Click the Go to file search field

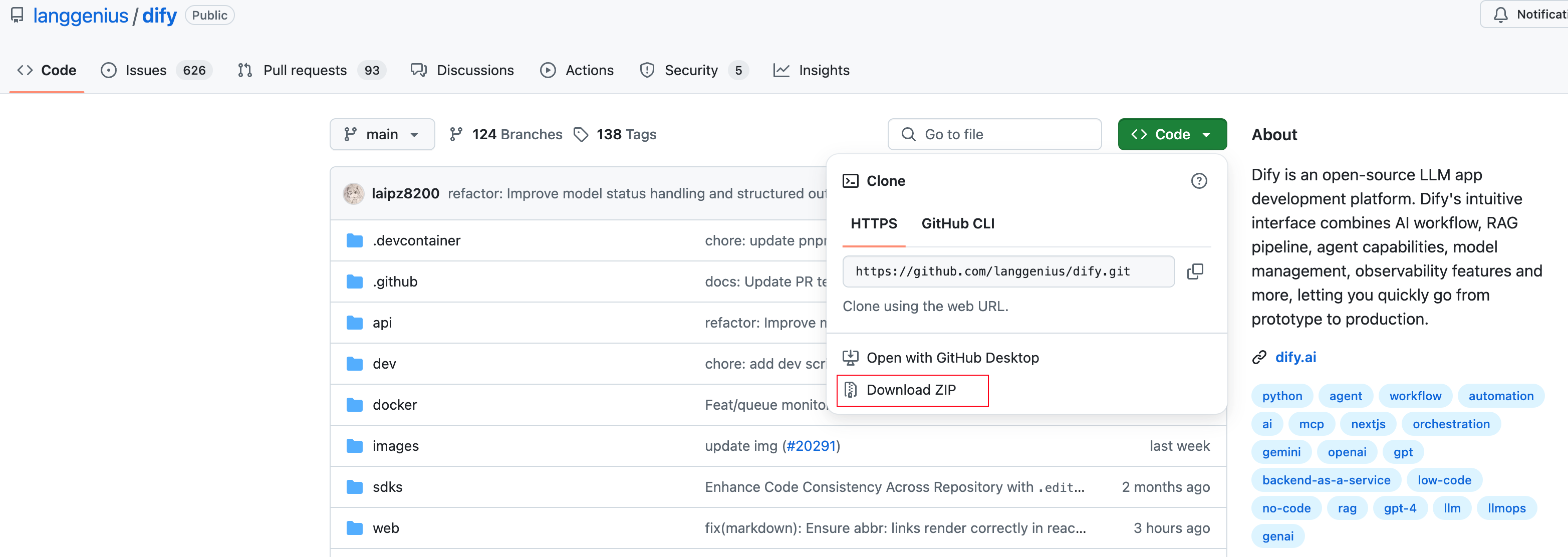tap(994, 135)
